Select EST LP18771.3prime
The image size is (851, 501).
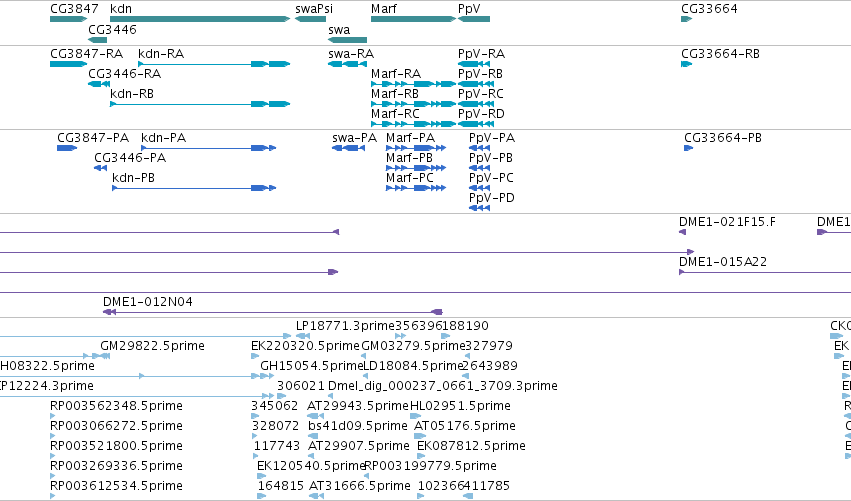tap(345, 326)
